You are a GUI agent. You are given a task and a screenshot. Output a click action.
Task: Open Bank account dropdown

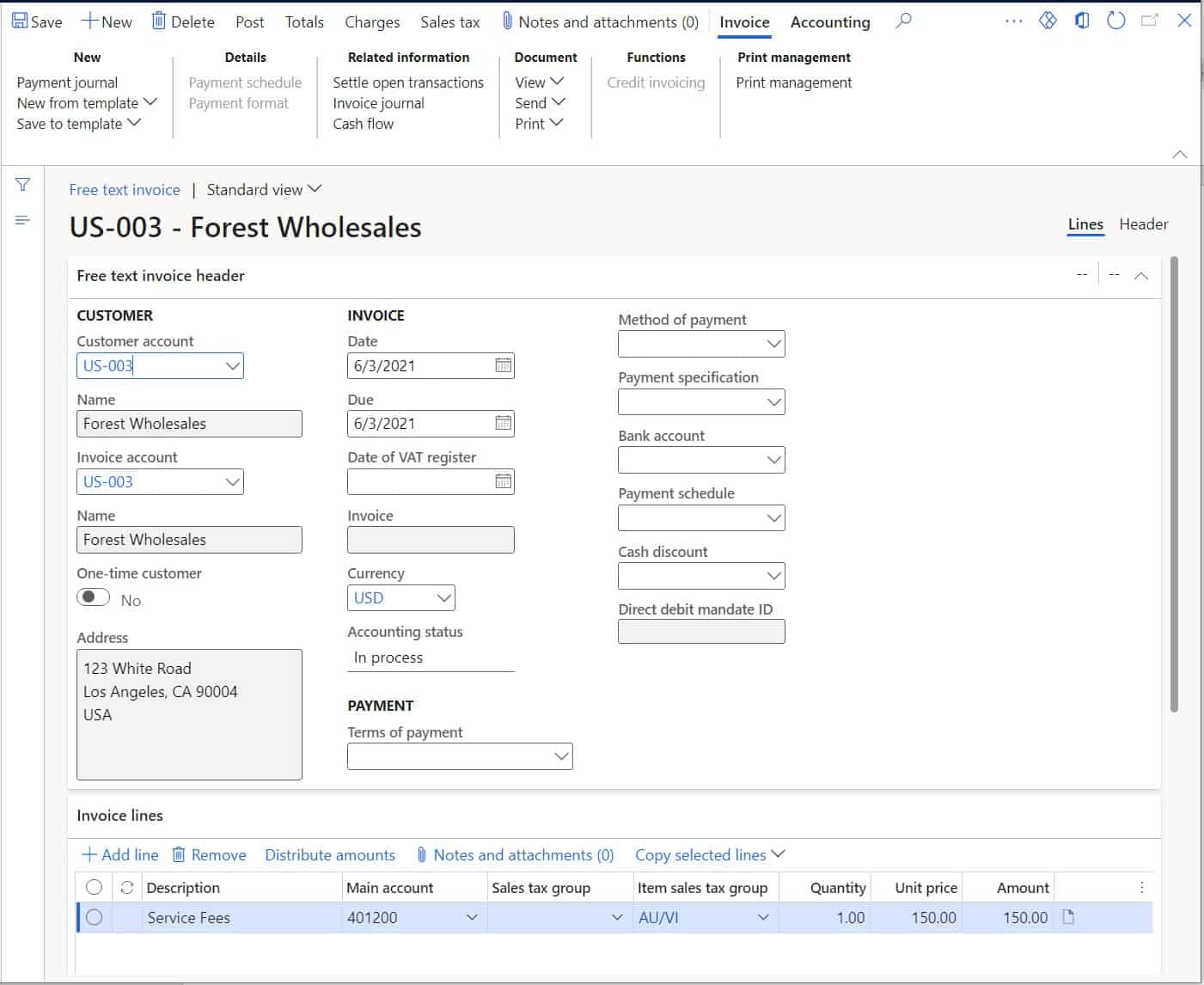point(773,460)
